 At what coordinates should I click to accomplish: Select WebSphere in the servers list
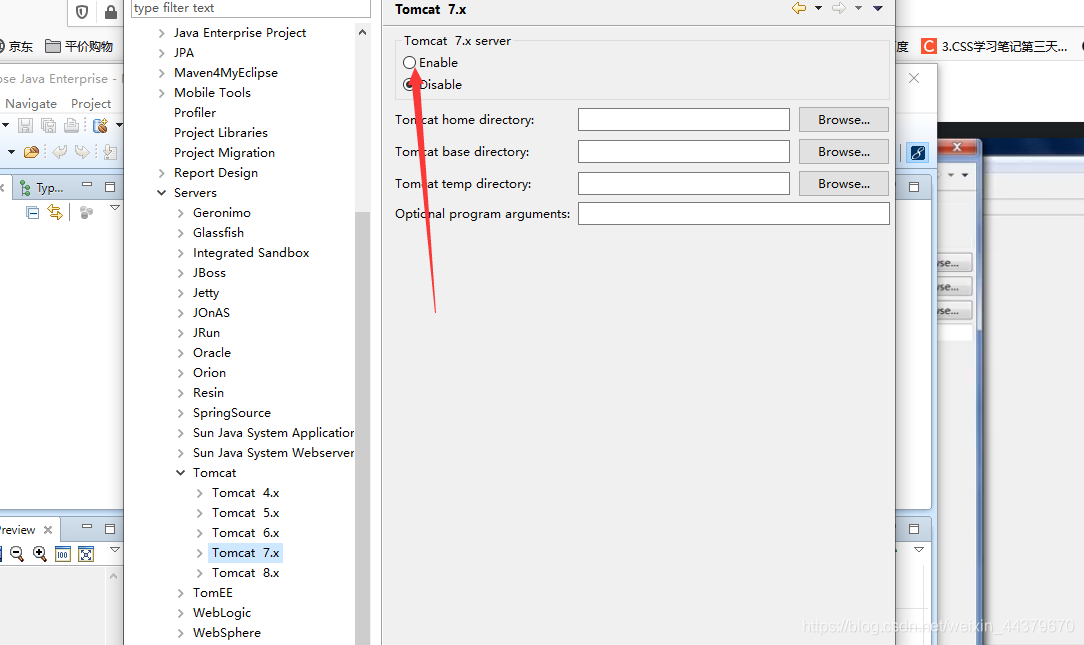click(227, 633)
